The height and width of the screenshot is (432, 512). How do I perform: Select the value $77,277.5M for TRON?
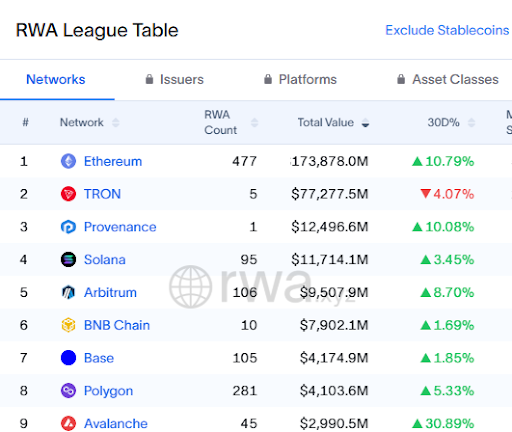[330, 194]
